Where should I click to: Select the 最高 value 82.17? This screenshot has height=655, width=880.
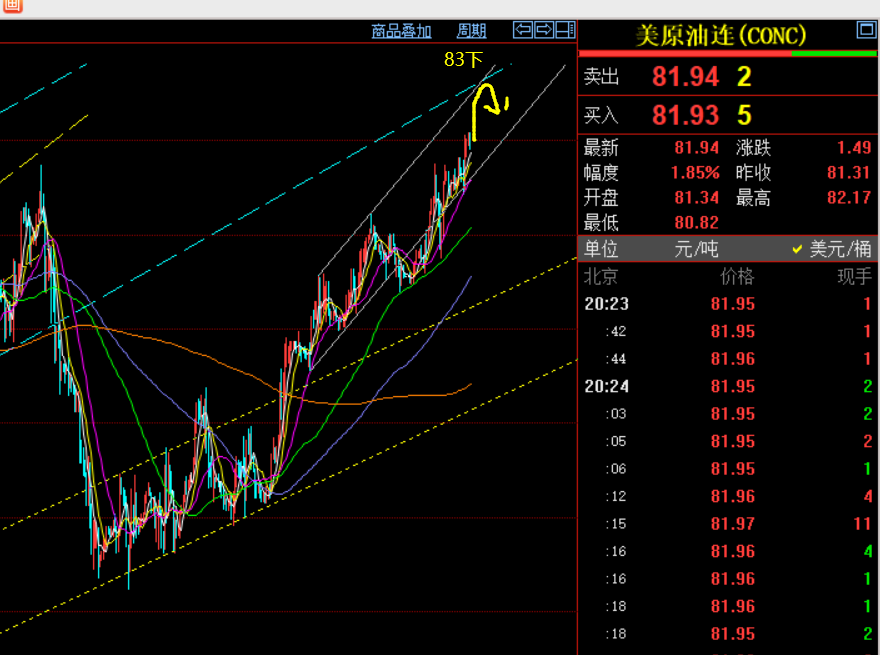pyautogui.click(x=849, y=198)
